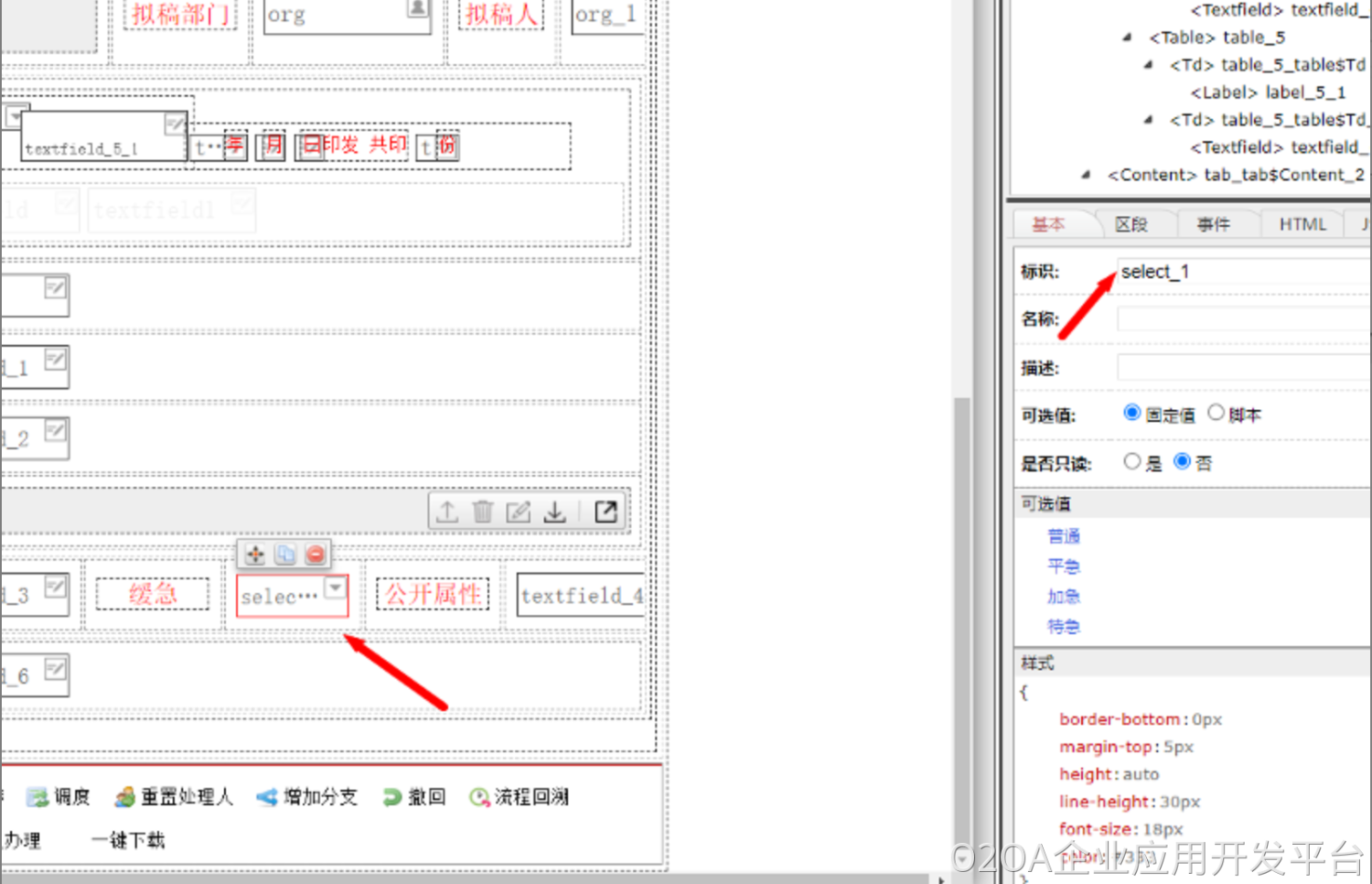The image size is (1372, 884).
Task: Click the edit pencil icon in attachment toolbar
Action: (519, 512)
